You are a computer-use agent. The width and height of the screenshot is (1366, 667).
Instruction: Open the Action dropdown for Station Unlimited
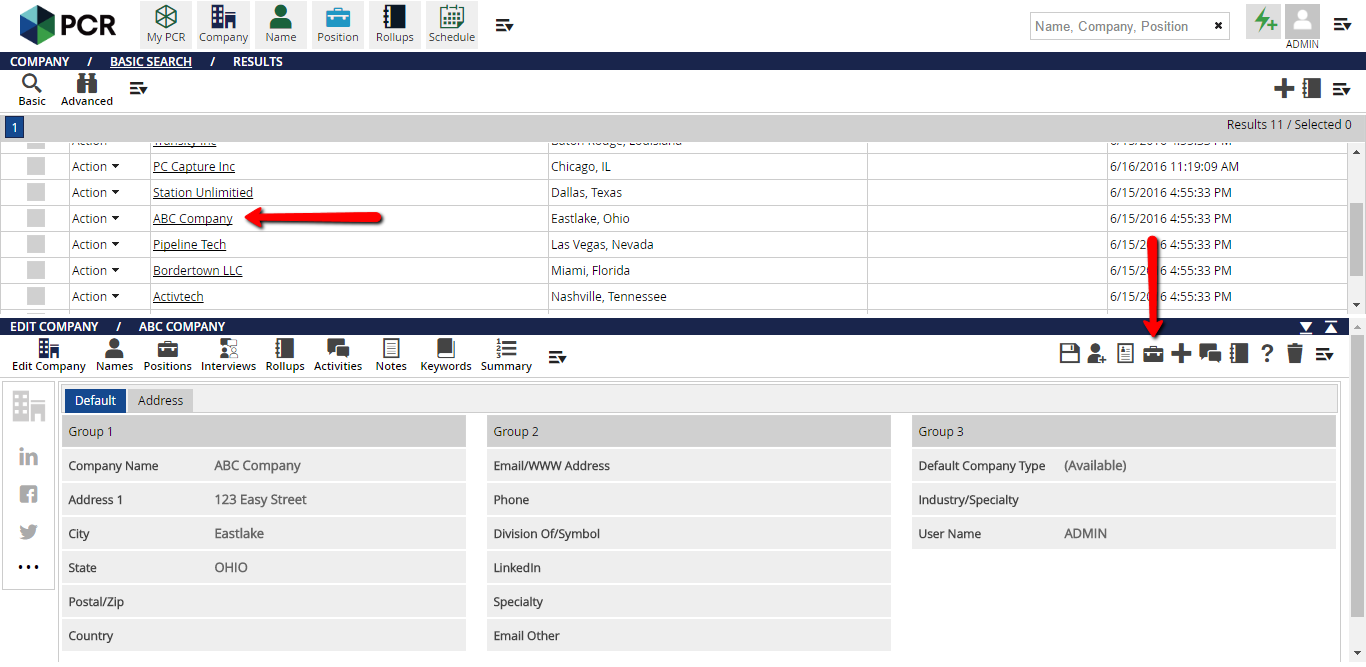(96, 193)
